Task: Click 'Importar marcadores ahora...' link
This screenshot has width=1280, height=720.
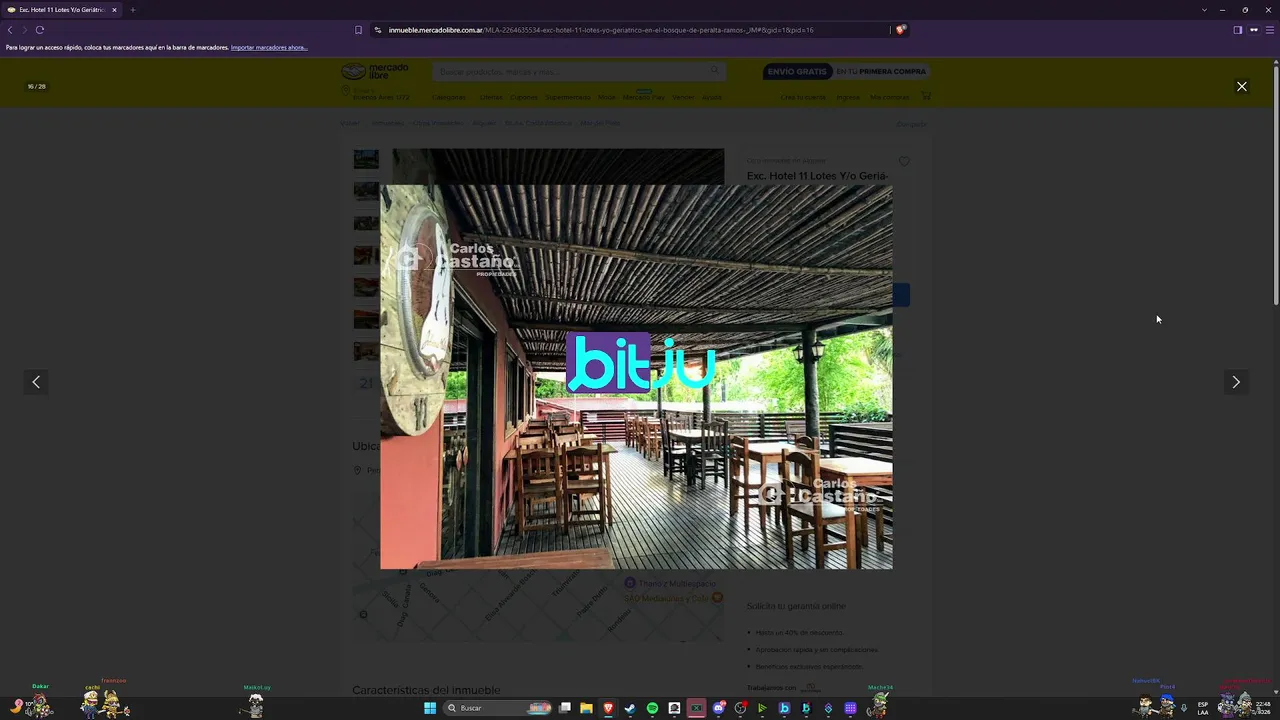Action: [269, 48]
